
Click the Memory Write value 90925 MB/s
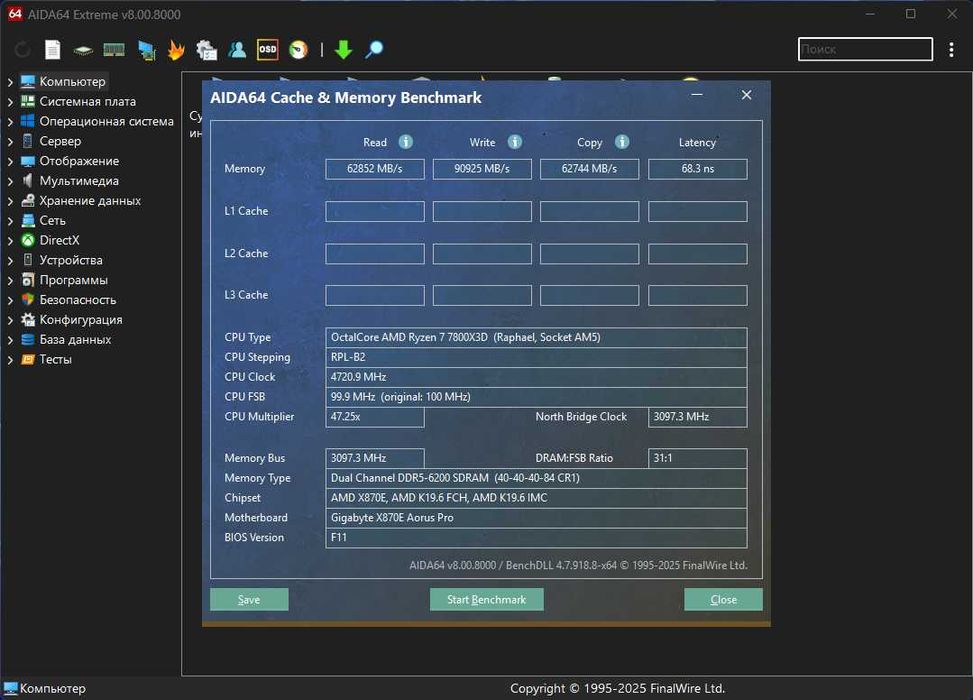pos(482,169)
